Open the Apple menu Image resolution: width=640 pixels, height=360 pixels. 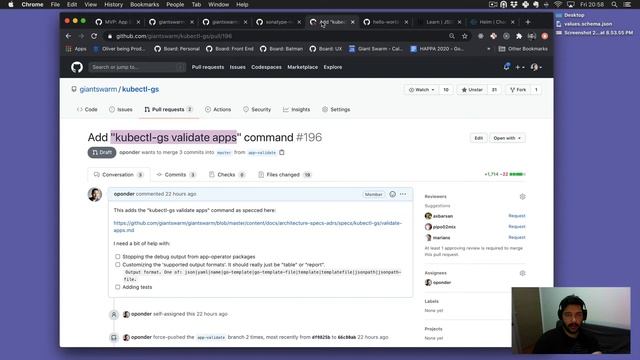pyautogui.click(x=11, y=4)
